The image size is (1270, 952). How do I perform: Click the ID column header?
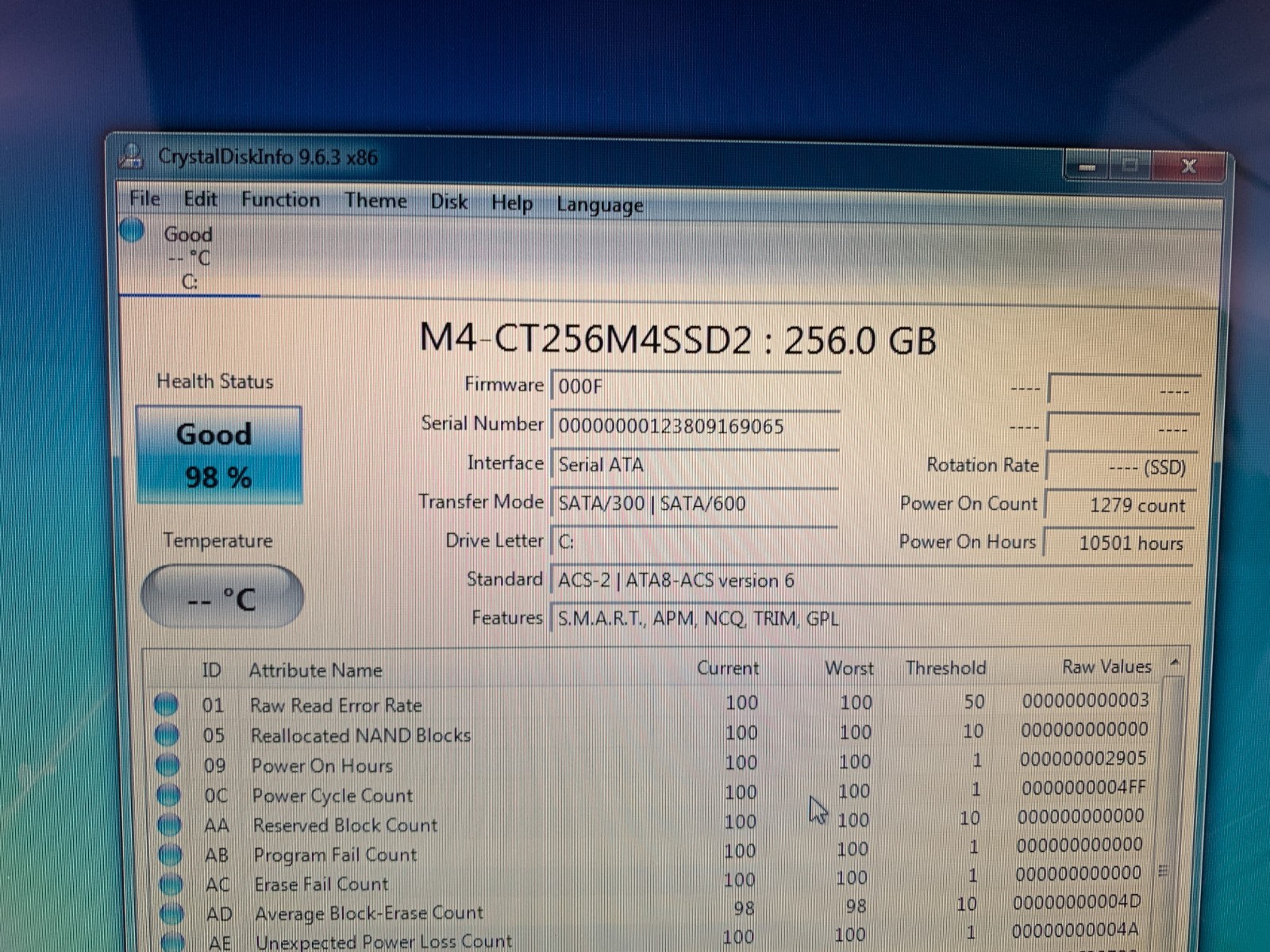[x=211, y=670]
